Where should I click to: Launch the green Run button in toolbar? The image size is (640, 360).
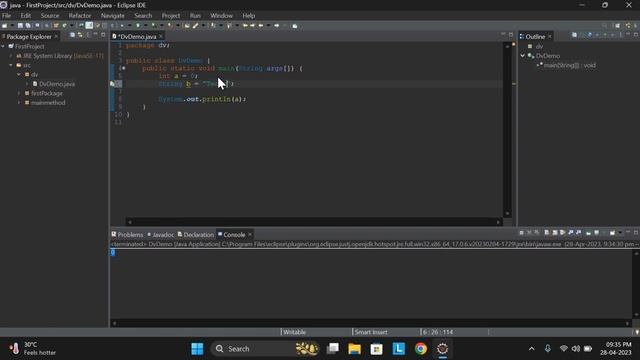(x=138, y=26)
